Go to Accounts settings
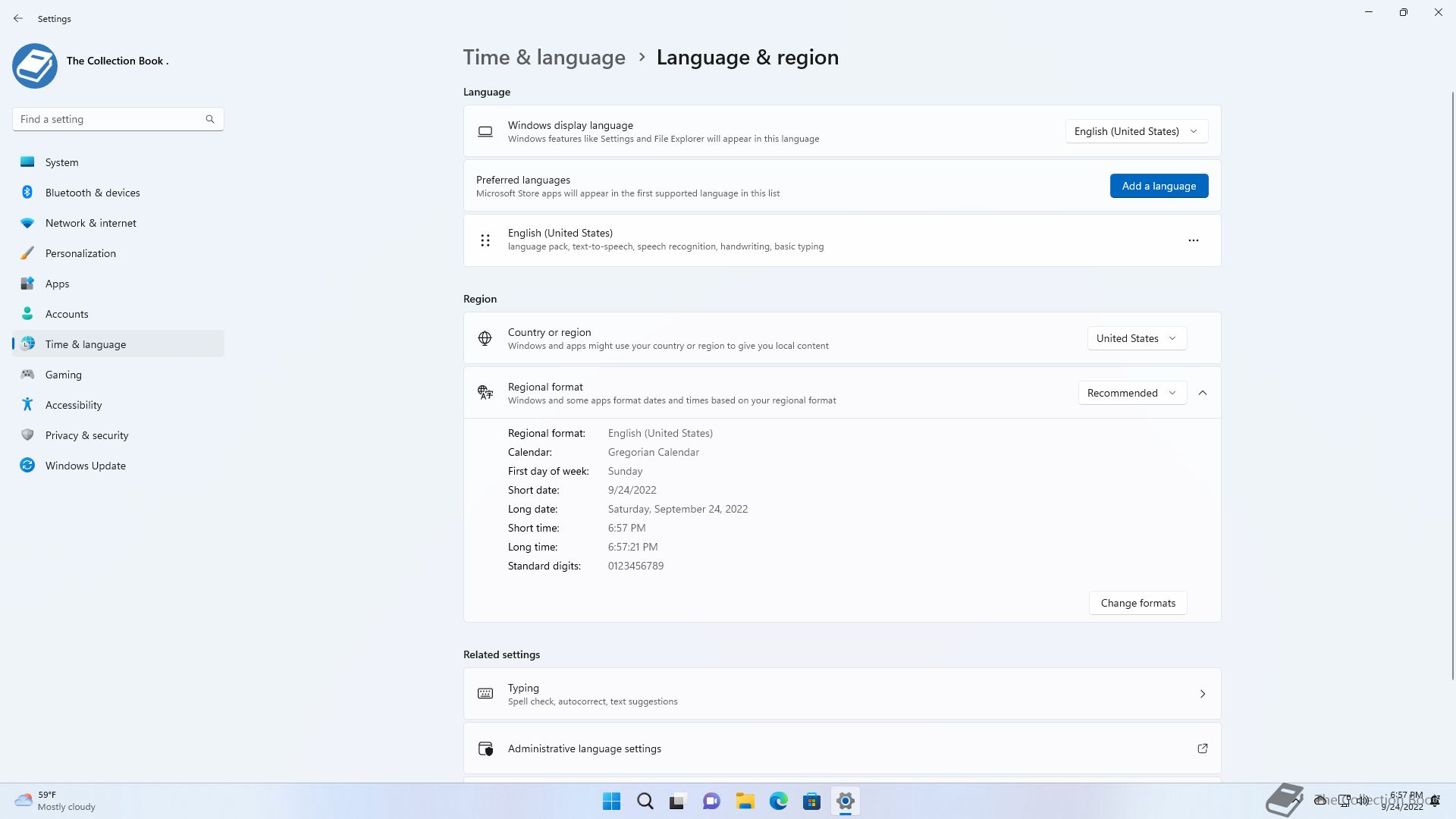The width and height of the screenshot is (1456, 819). [118, 314]
